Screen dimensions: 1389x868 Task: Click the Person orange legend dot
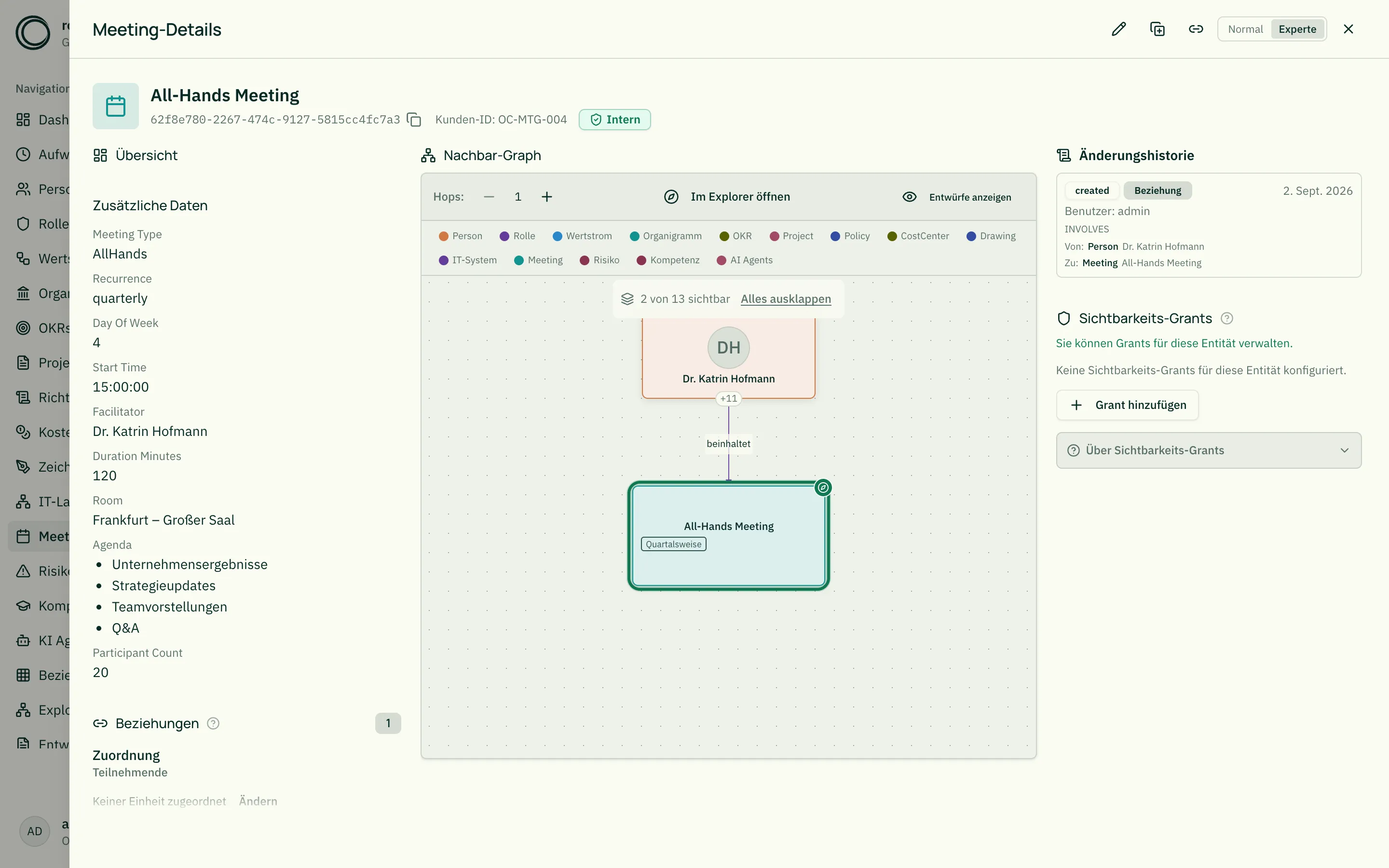pos(443,236)
